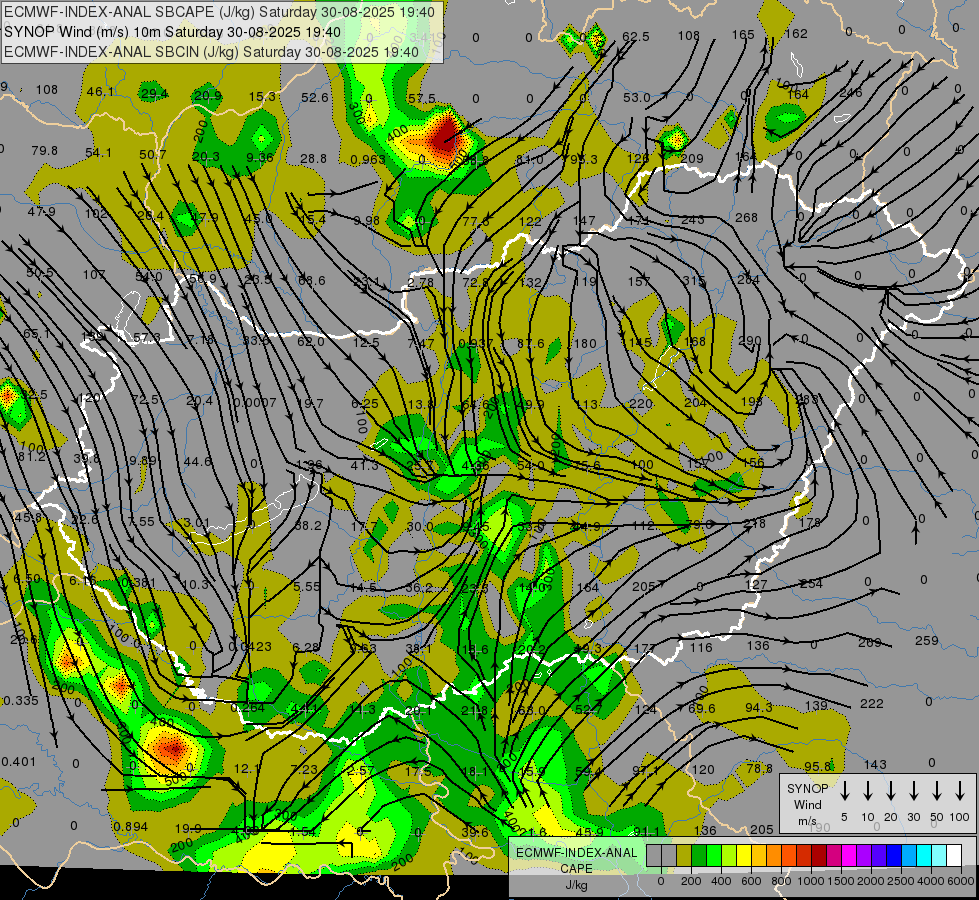Click the map value 0.963
Viewport: 979px width, 900px height.
(368, 159)
